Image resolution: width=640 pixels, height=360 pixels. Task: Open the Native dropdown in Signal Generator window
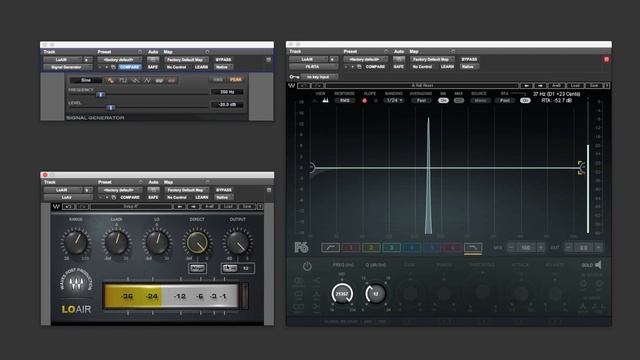(223, 67)
